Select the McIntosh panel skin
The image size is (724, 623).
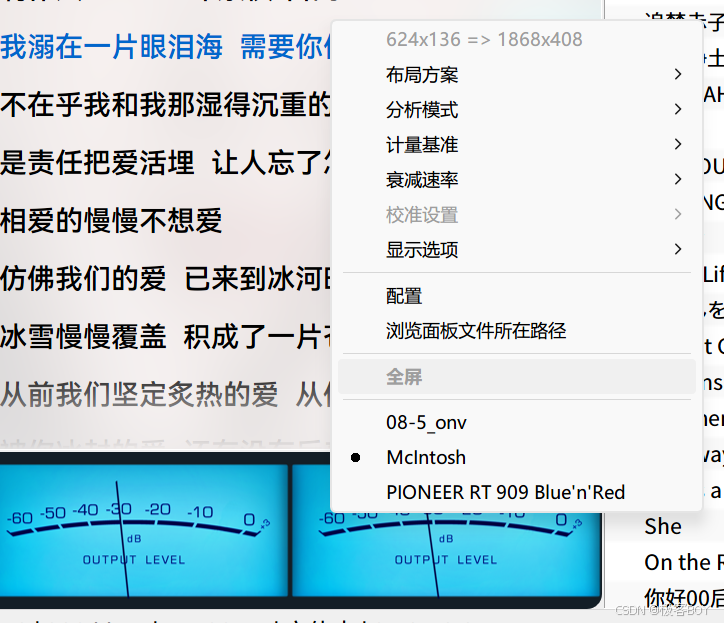pos(516,457)
